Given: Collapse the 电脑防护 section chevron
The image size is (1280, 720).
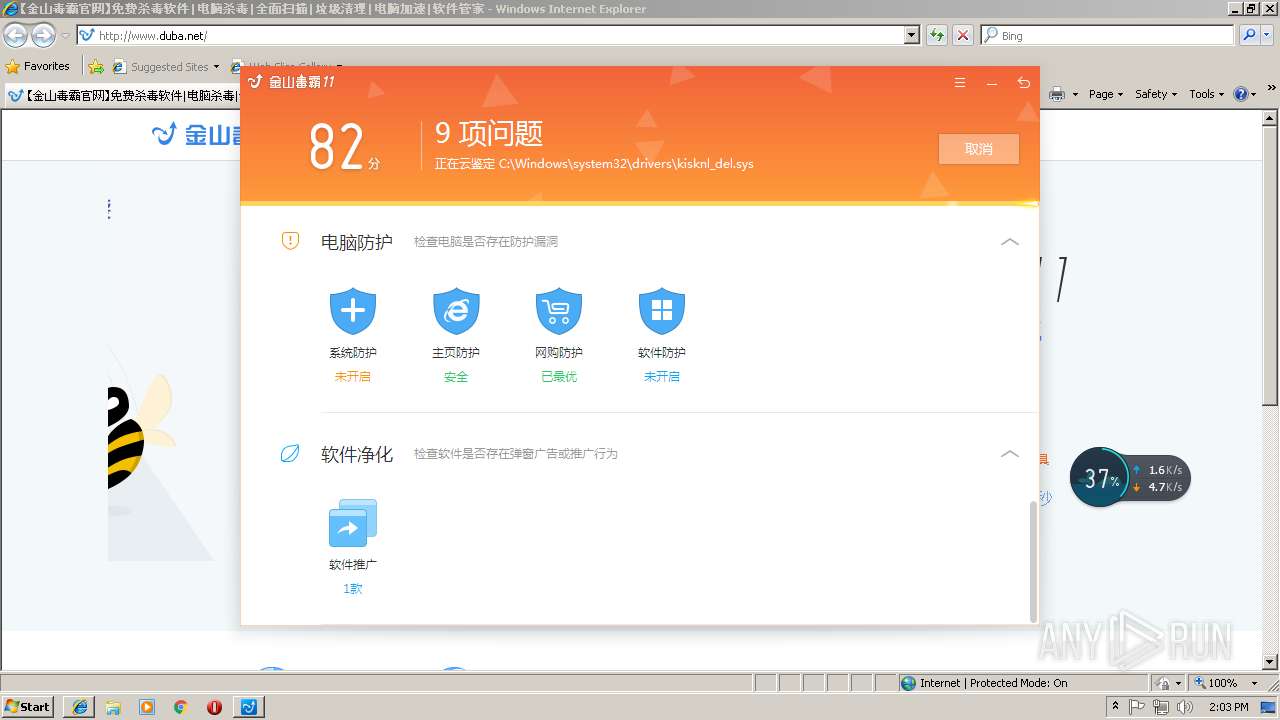Looking at the screenshot, I should (1010, 242).
